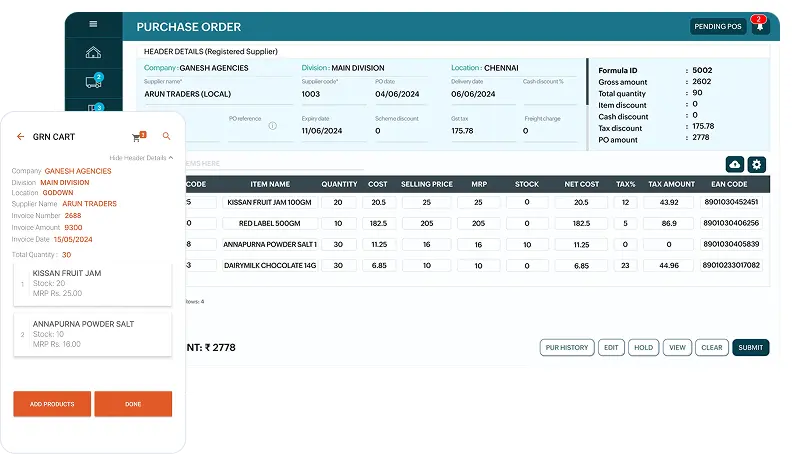Click the VIEW button
The image size is (792, 454).
point(677,347)
